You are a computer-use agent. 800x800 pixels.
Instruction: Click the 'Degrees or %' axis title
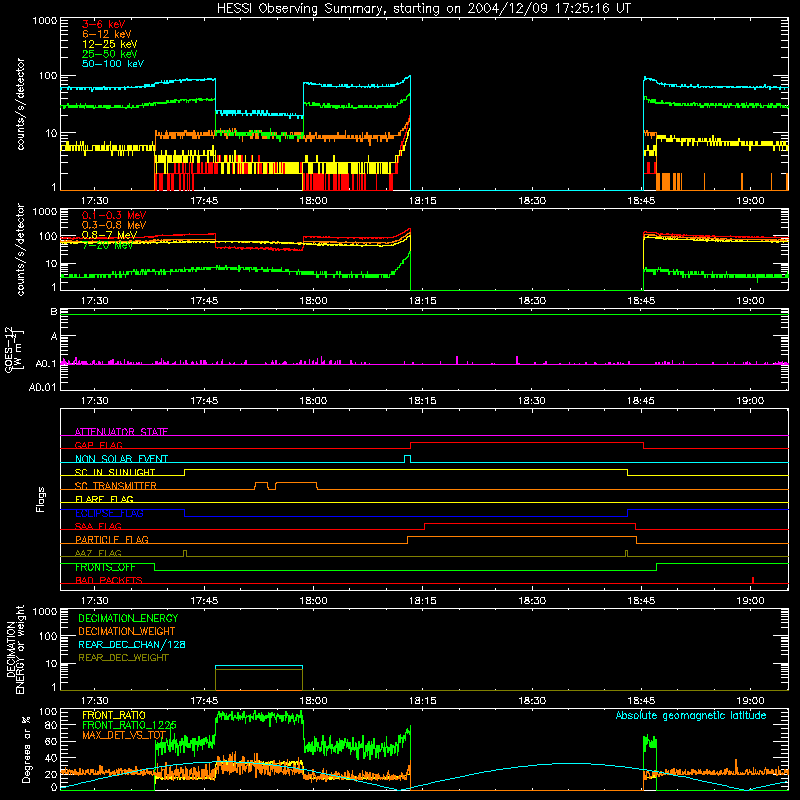(x=26, y=749)
